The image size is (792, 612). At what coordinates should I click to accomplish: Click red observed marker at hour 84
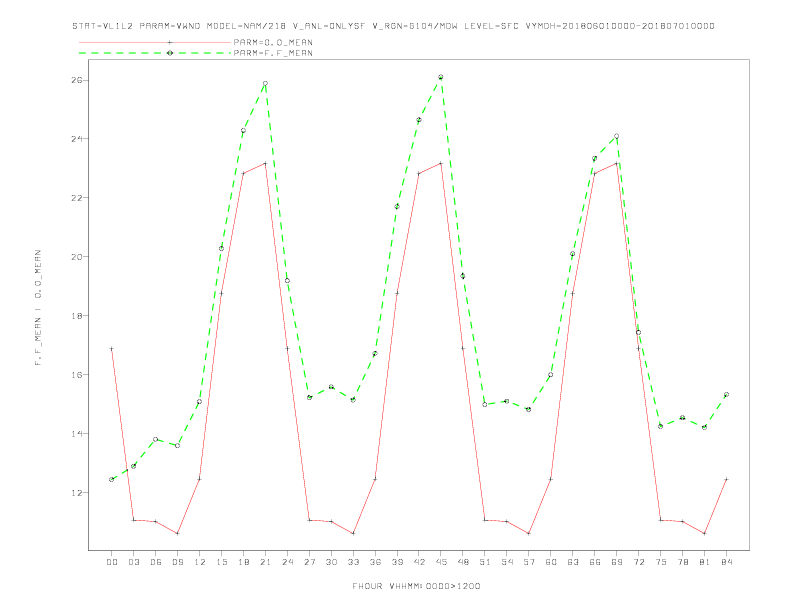(726, 479)
